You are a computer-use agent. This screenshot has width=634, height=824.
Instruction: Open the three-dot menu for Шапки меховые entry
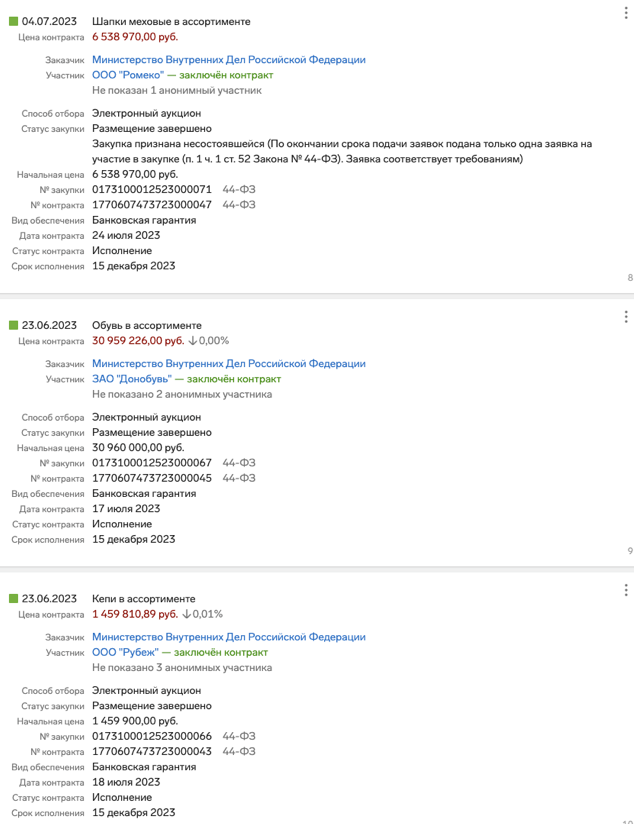pyautogui.click(x=626, y=13)
